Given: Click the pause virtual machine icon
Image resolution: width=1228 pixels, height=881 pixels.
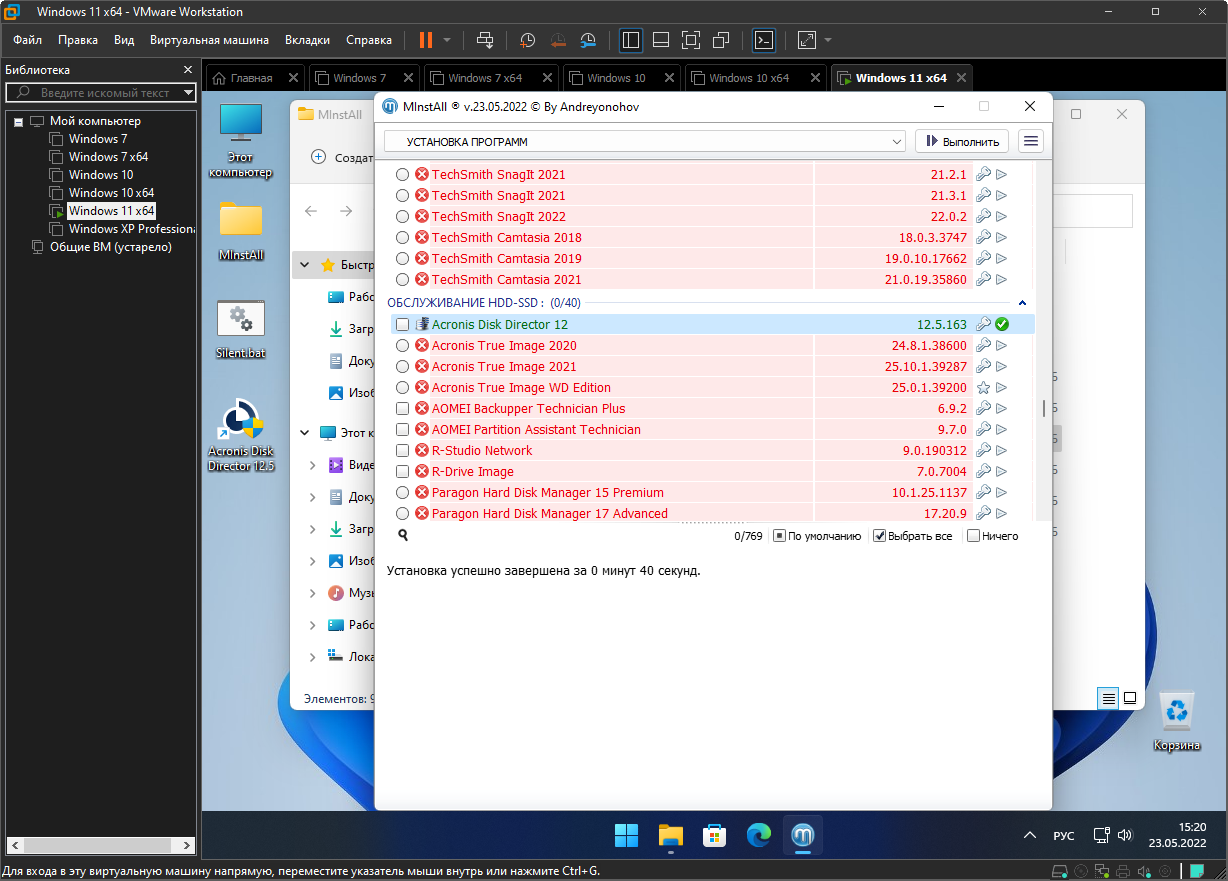Looking at the screenshot, I should (x=426, y=41).
